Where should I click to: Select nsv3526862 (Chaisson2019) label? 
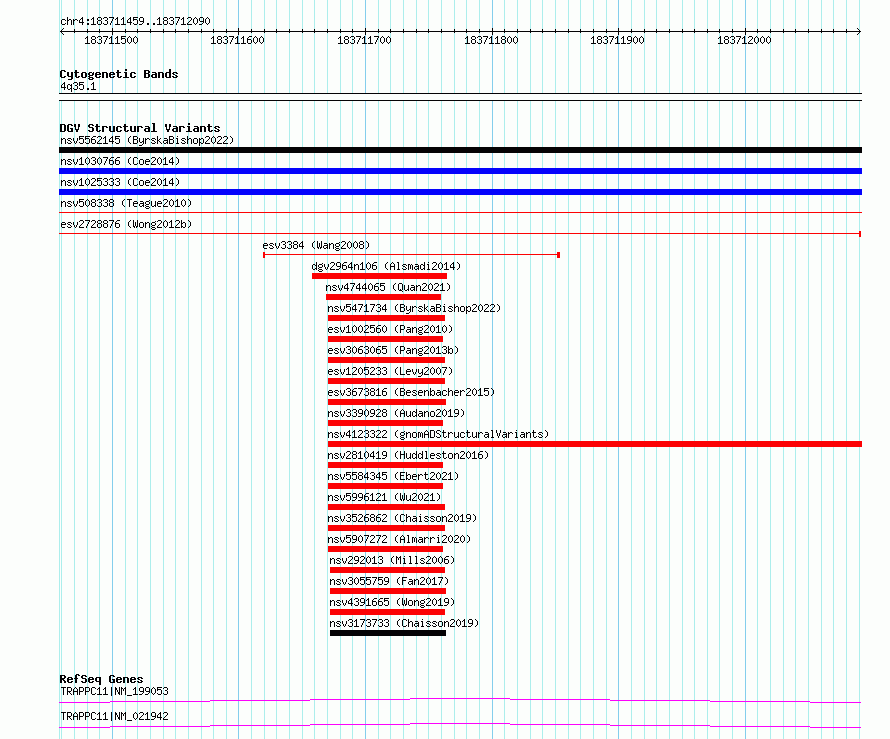[x=402, y=518]
